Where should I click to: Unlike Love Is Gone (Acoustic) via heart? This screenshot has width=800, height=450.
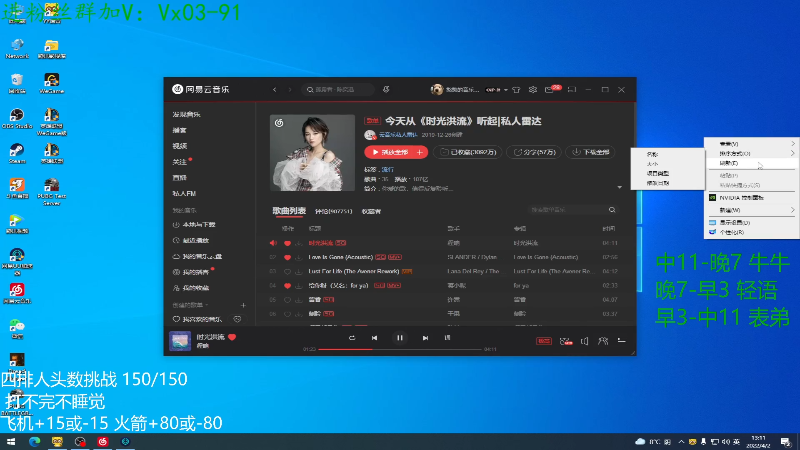click(x=287, y=257)
